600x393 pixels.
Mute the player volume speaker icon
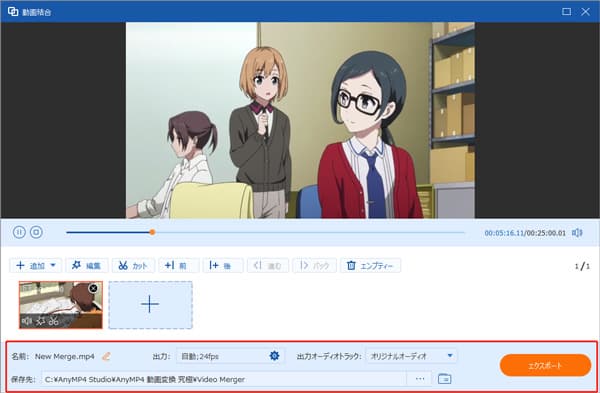tap(577, 233)
